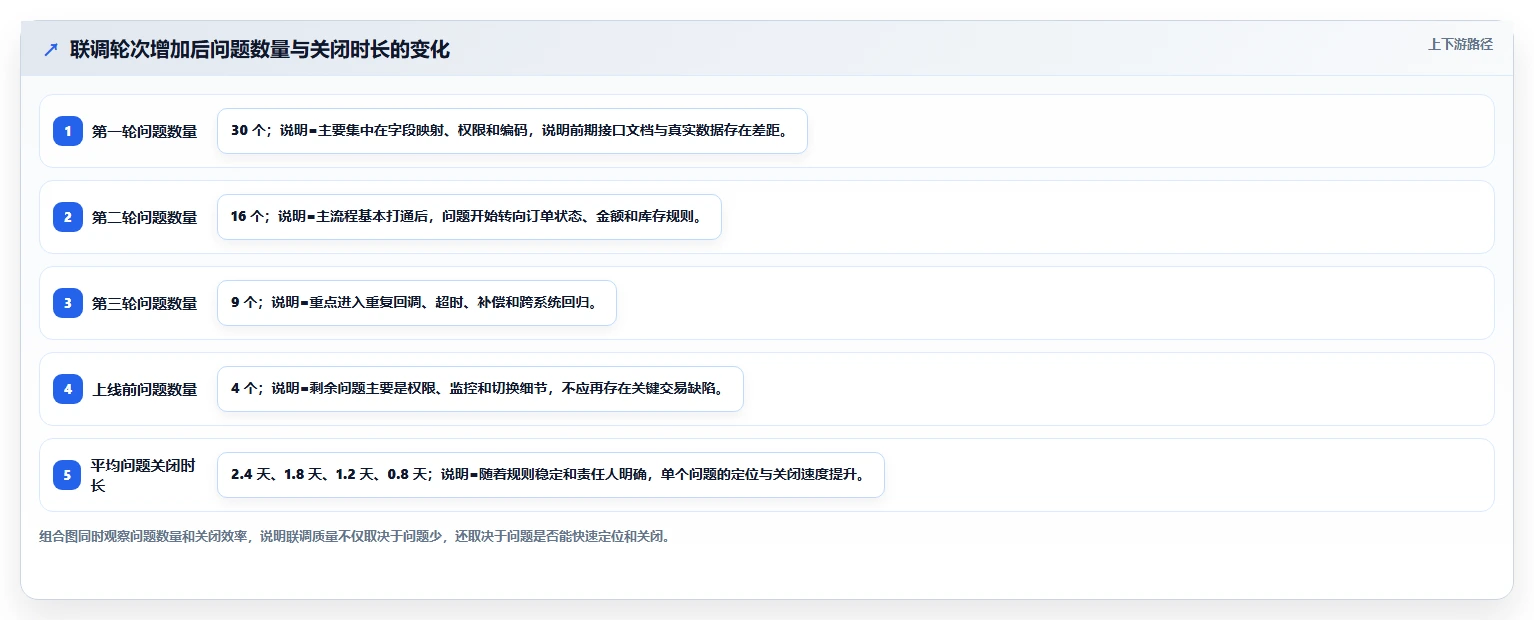Click the number 1 step badge
1534x620 pixels.
[68, 131]
